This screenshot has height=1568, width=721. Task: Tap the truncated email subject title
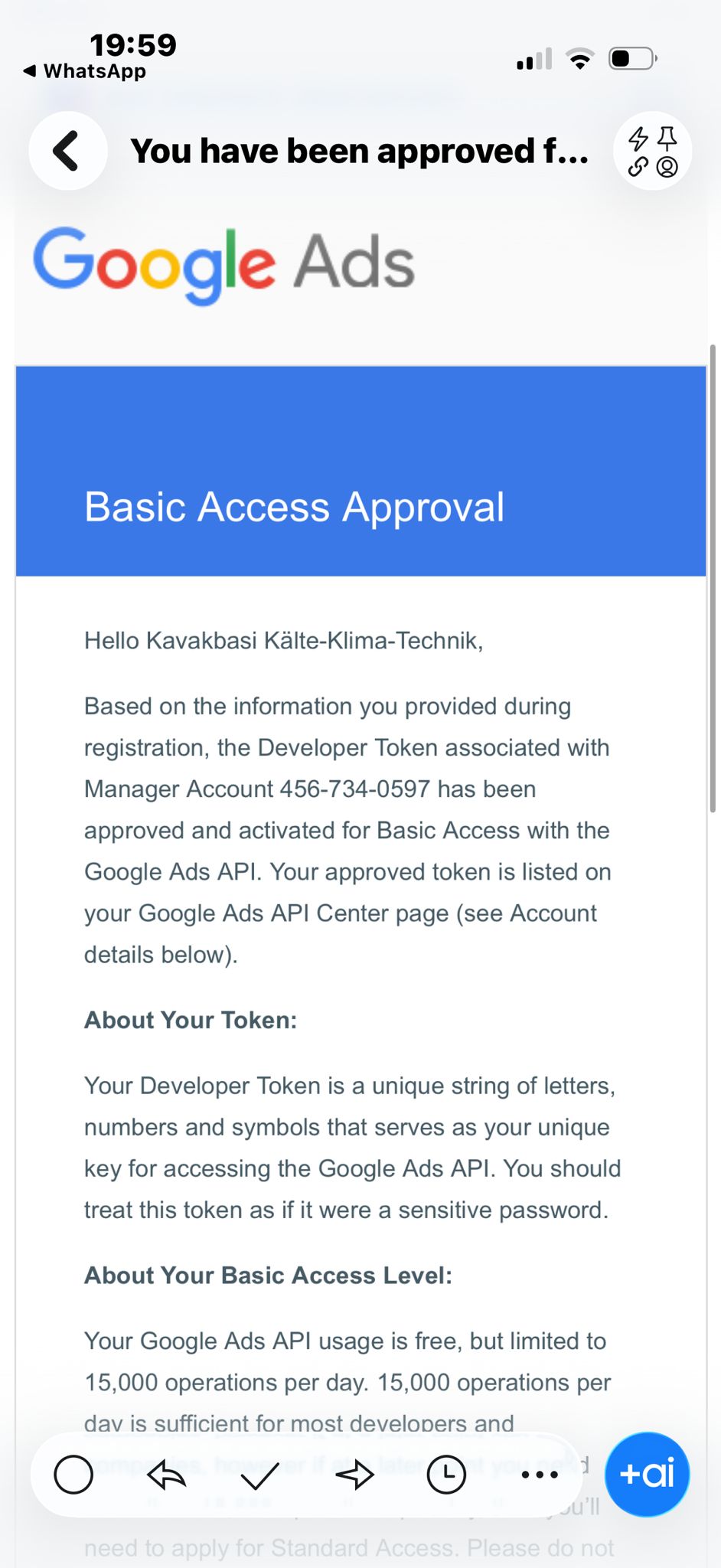pos(360,151)
